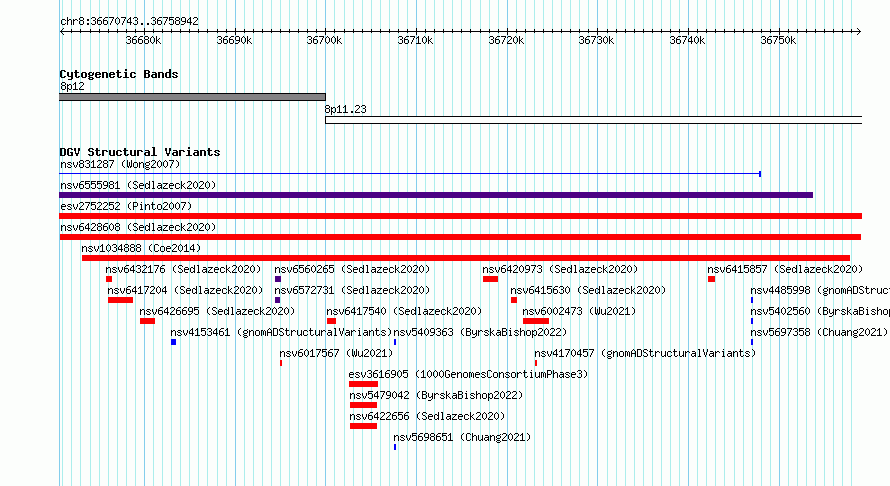Open the nsv6432176 (Sedlazeck2020) variant label
Image resolution: width=890 pixels, height=486 pixels.
pos(183,269)
